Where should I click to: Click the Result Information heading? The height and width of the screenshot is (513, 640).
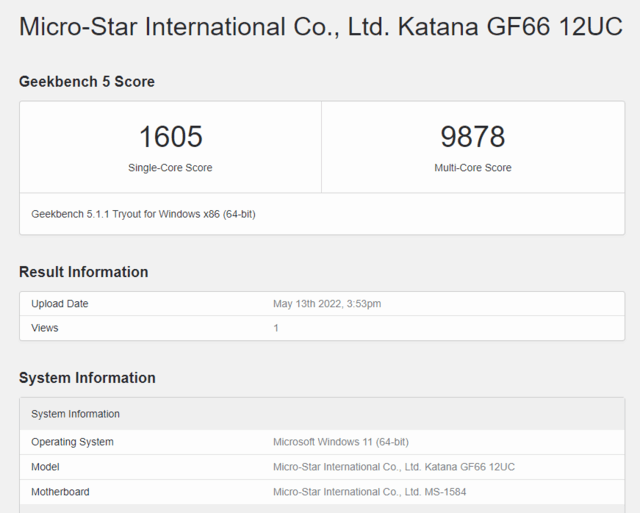pos(83,272)
